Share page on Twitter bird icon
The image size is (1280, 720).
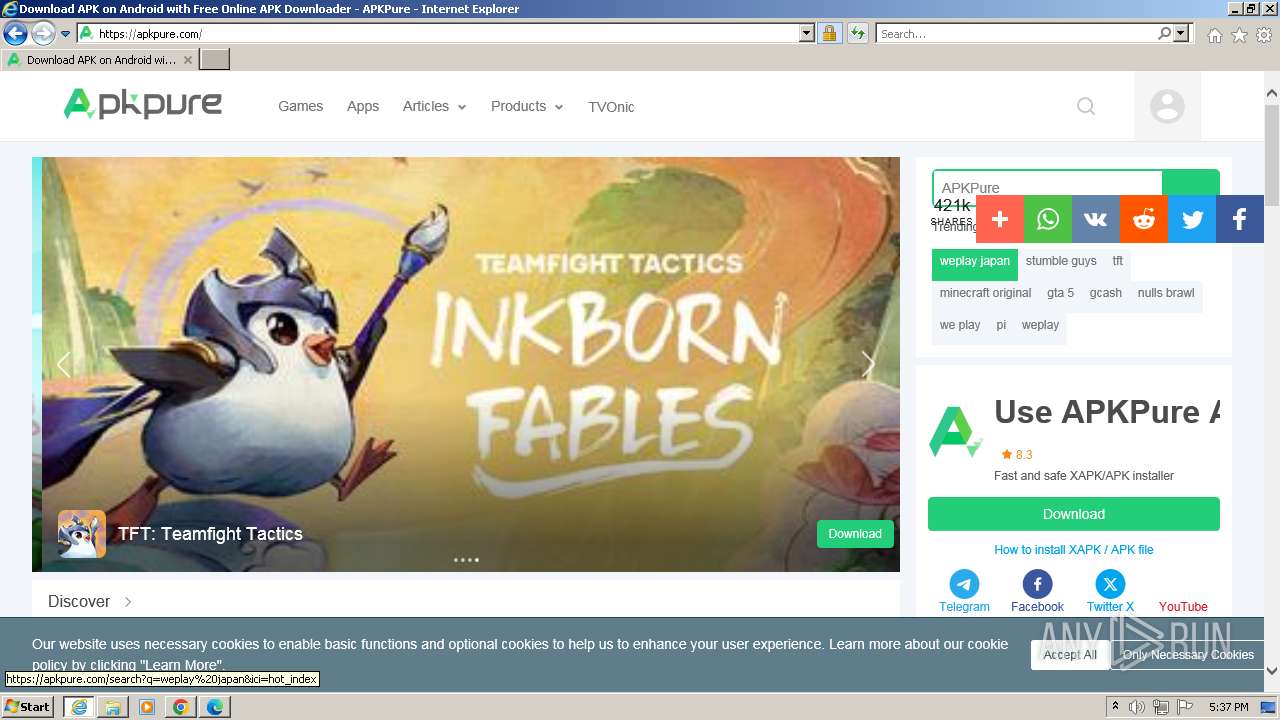pos(1192,219)
